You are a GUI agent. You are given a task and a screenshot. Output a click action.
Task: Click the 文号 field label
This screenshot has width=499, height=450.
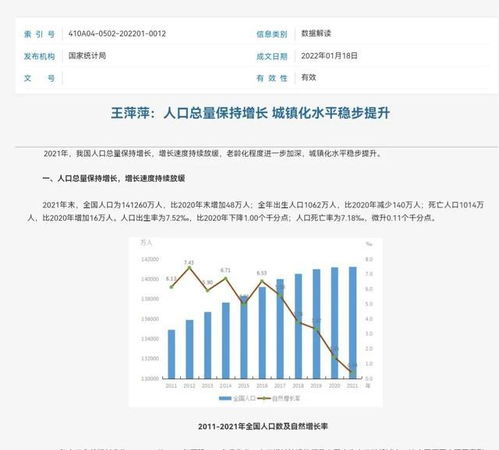(x=39, y=78)
